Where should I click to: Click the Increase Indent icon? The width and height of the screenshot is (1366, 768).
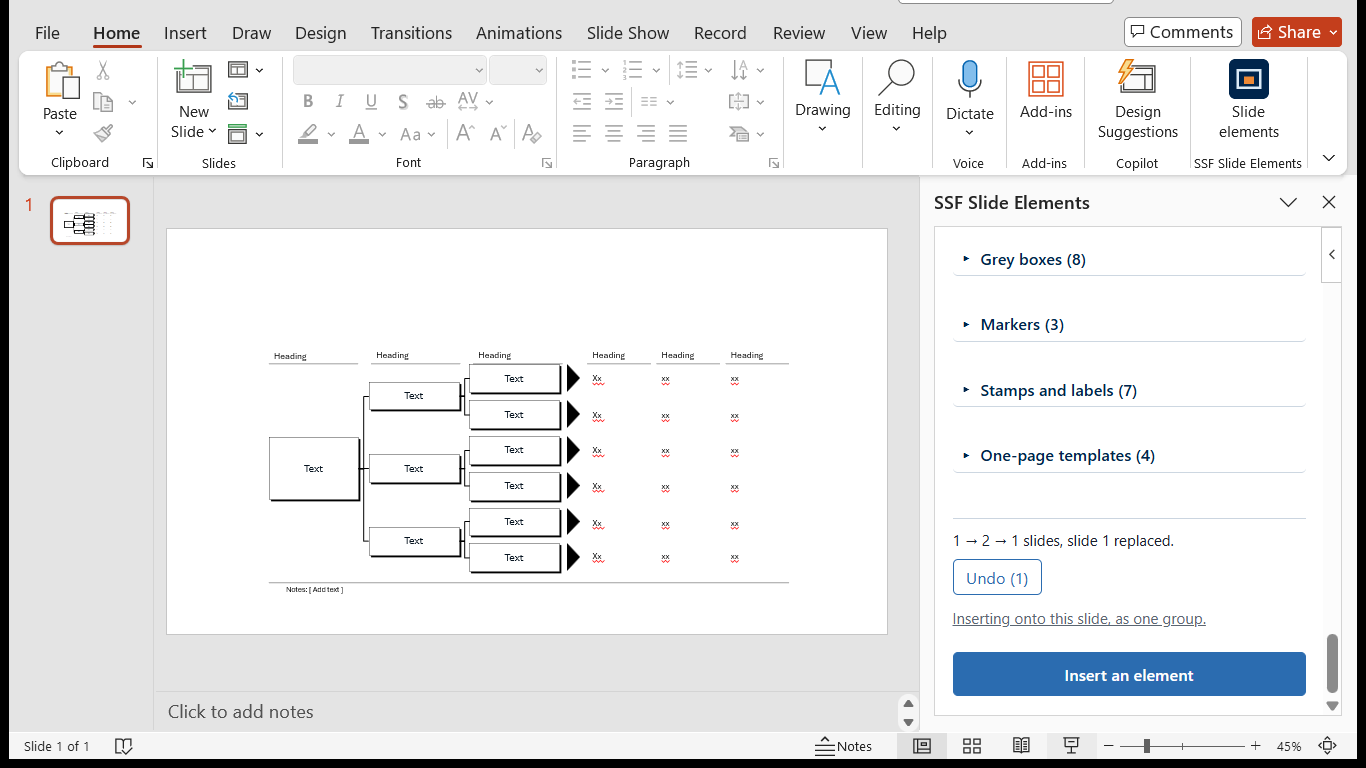pos(614,102)
